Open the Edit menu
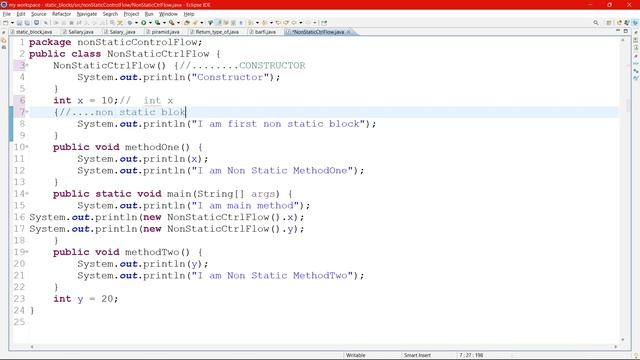Viewport: 640px width, 360px height. click(x=21, y=14)
